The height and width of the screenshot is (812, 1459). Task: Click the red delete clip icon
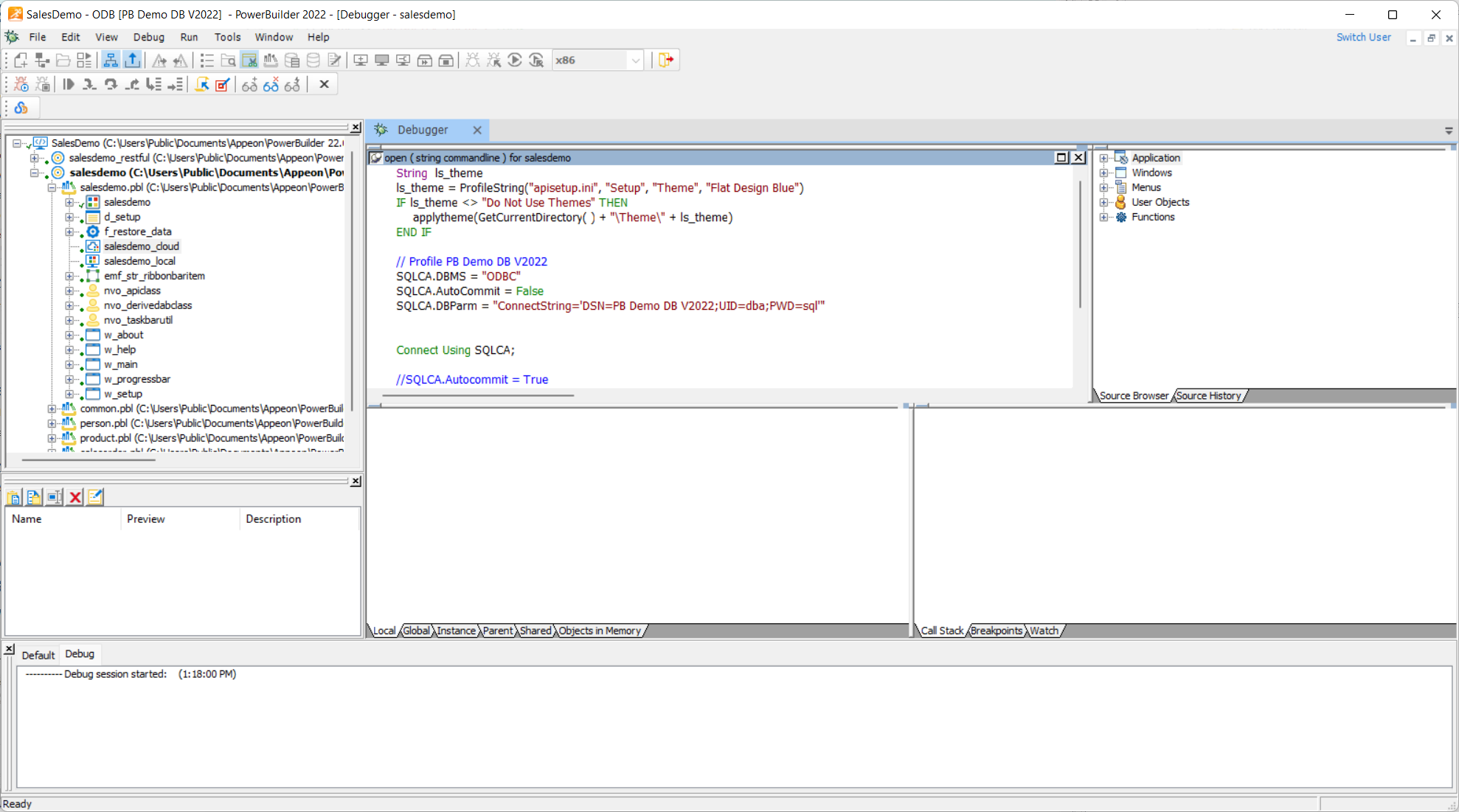(74, 497)
